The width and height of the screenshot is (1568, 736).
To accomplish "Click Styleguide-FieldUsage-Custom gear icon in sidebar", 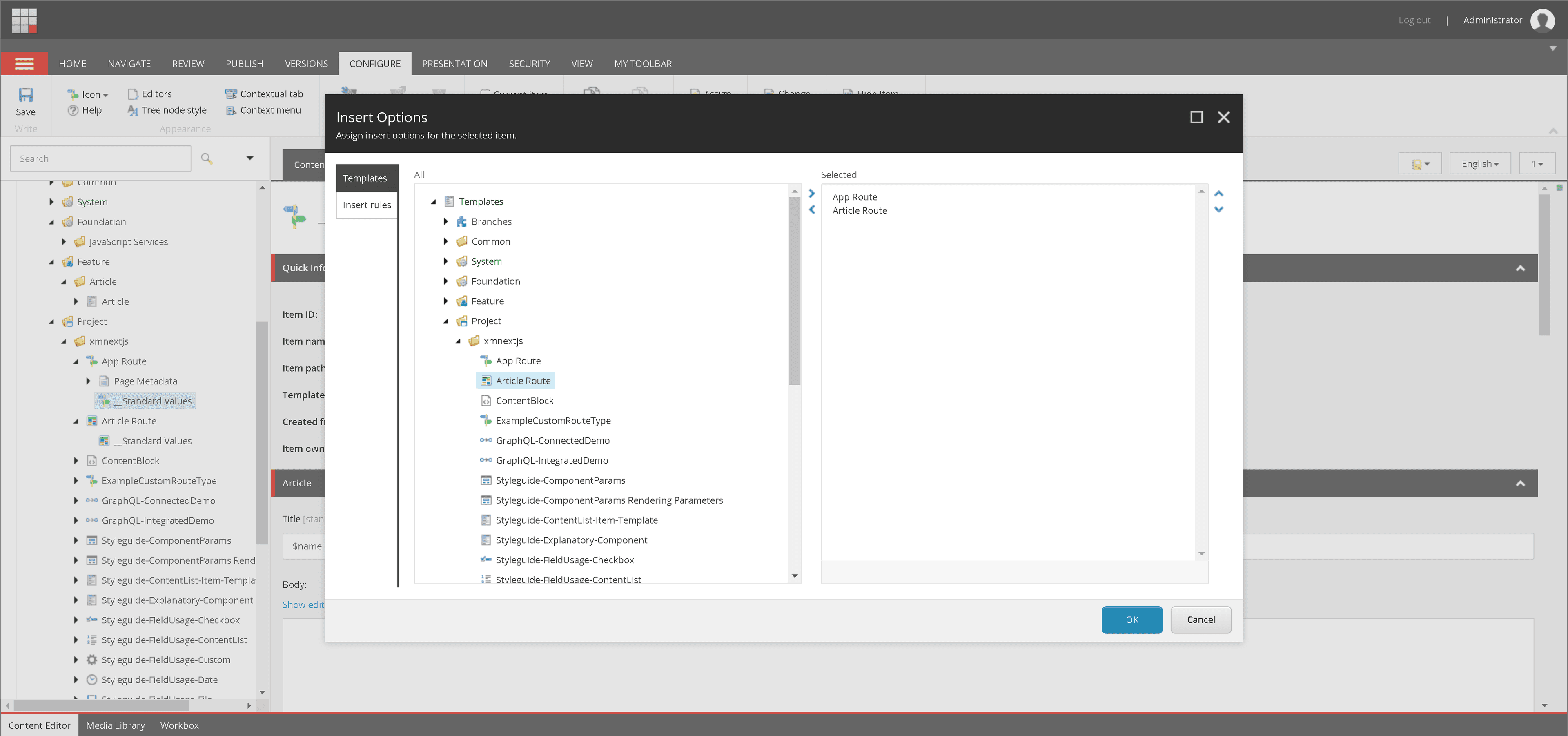I will [x=91, y=659].
